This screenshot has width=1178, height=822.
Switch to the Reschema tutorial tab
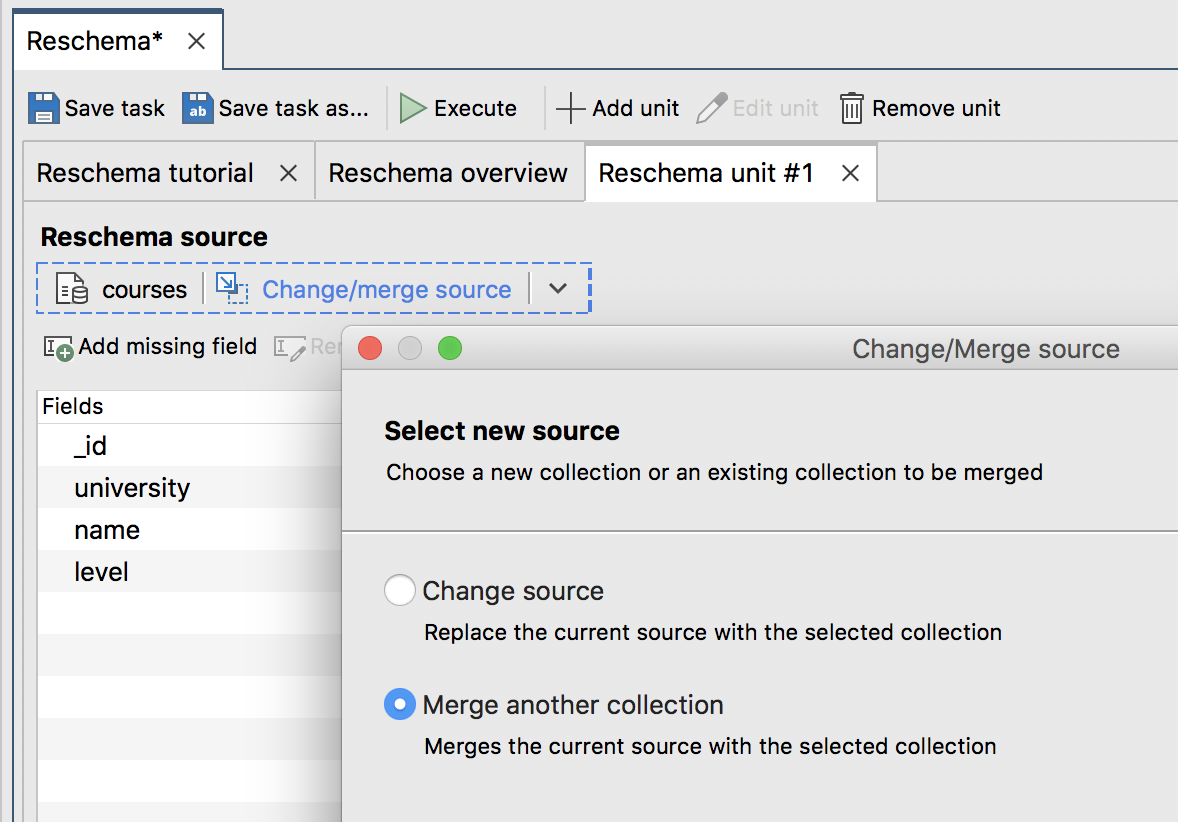pos(144,172)
